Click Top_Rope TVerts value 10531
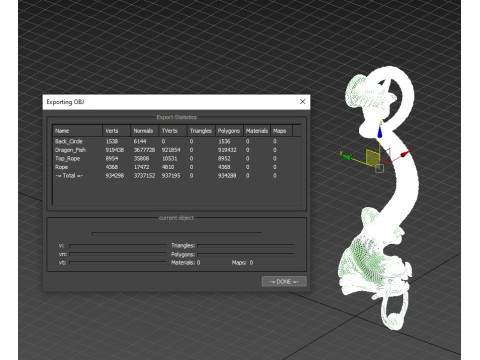Image resolution: width=480 pixels, height=360 pixels. pos(169,159)
